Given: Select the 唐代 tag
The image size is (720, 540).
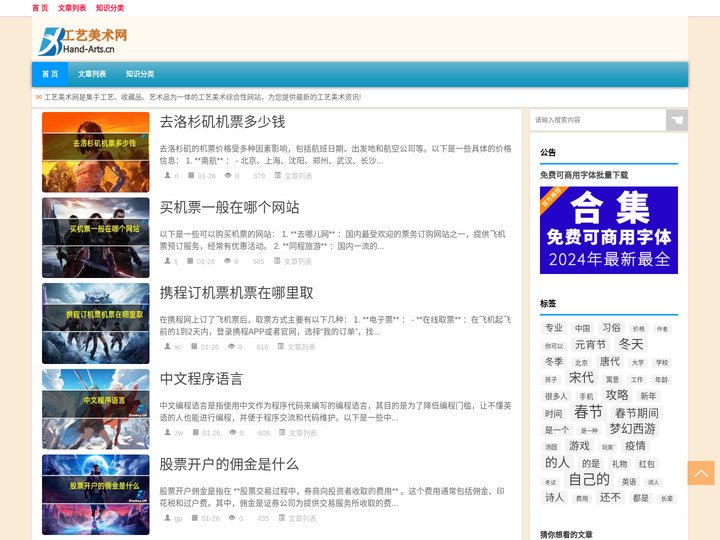Looking at the screenshot, I should tap(610, 361).
